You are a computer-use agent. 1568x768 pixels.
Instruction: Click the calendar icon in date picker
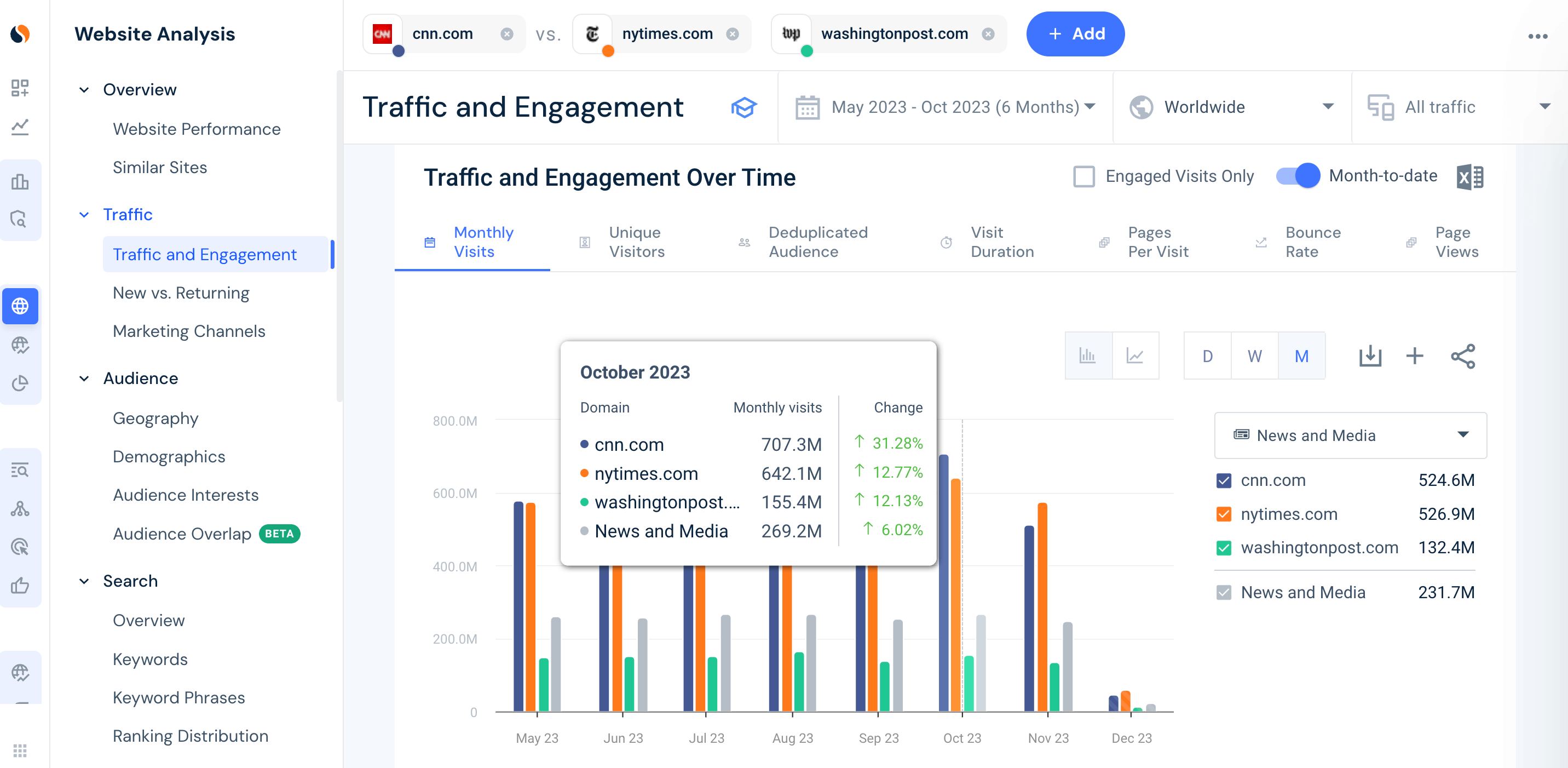click(807, 108)
